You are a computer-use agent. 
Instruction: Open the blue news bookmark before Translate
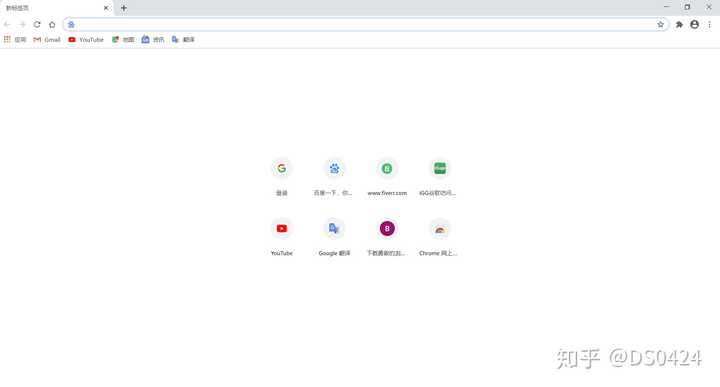pyautogui.click(x=153, y=39)
